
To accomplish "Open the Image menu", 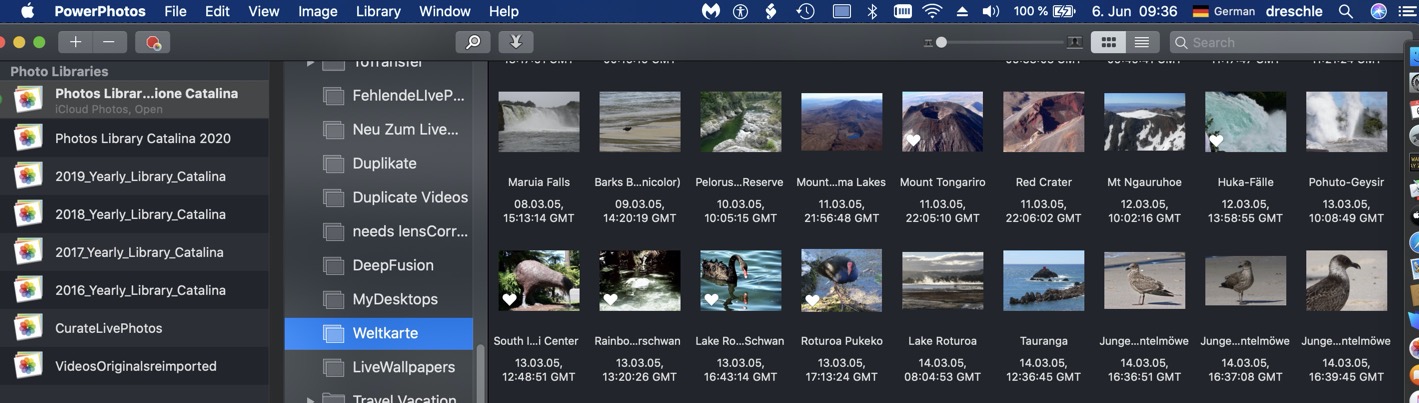I will click(x=317, y=12).
